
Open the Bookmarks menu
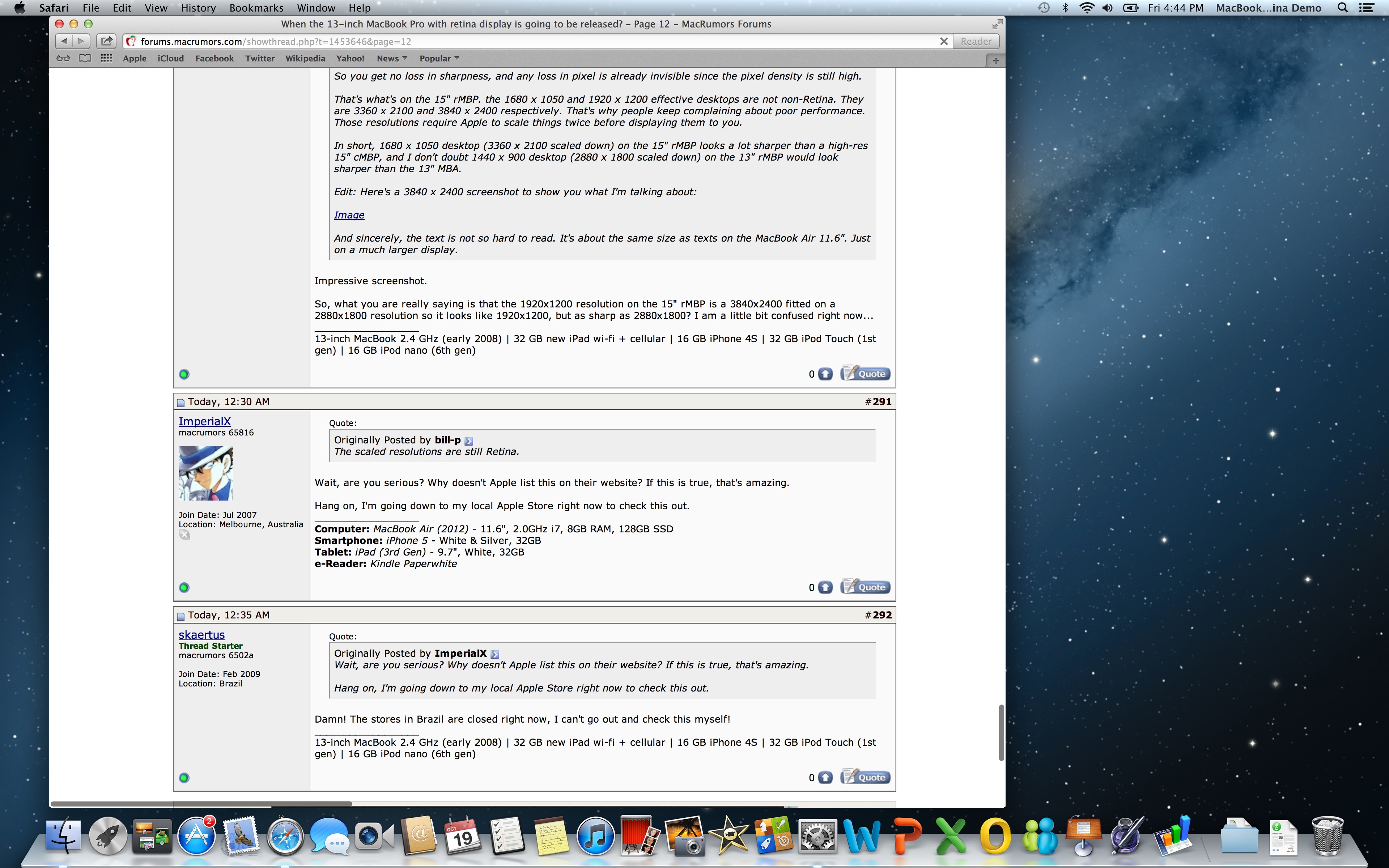[x=256, y=8]
